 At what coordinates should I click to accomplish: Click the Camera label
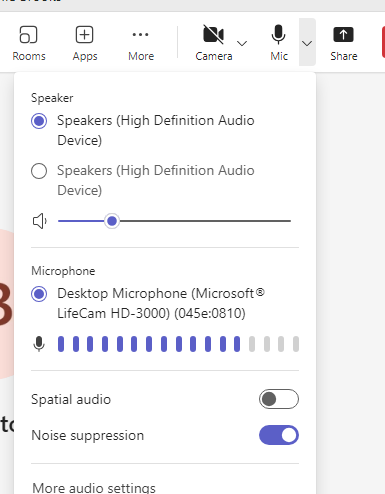point(214,56)
